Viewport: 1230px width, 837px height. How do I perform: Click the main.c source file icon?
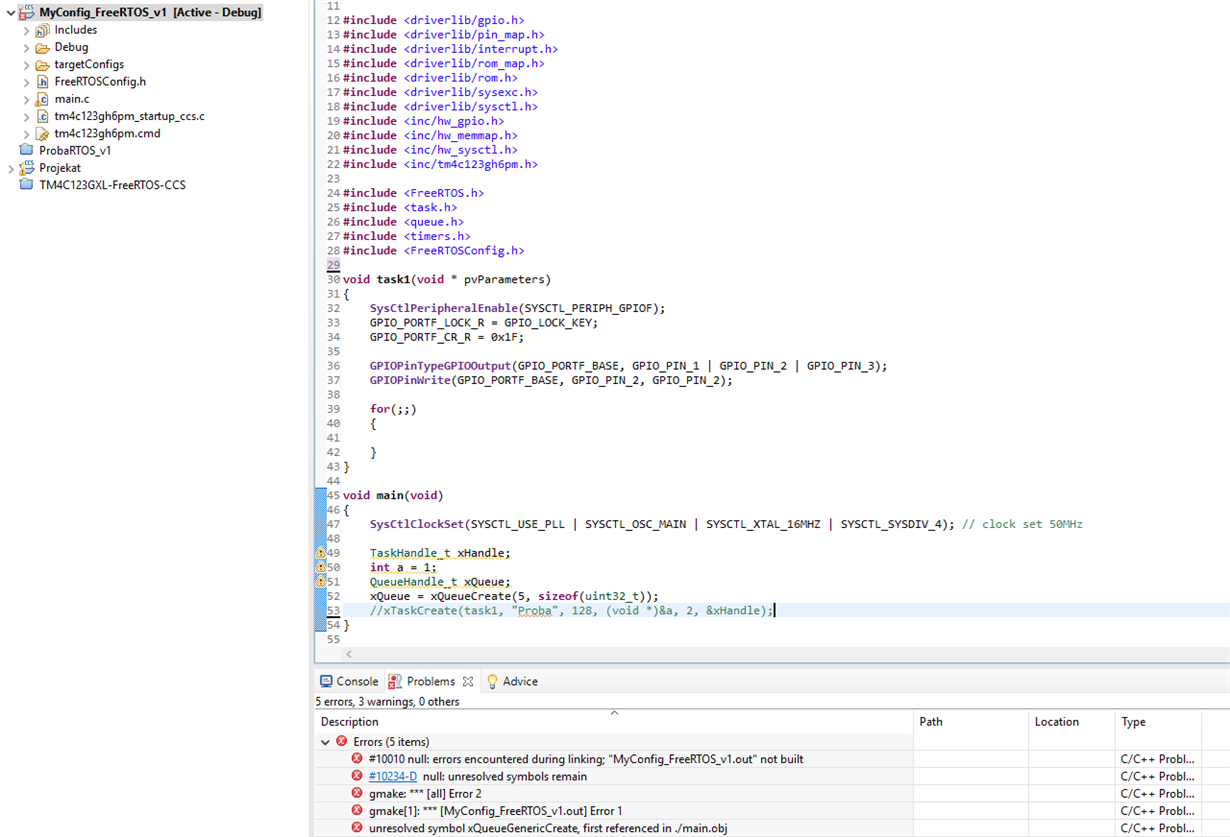pos(42,99)
